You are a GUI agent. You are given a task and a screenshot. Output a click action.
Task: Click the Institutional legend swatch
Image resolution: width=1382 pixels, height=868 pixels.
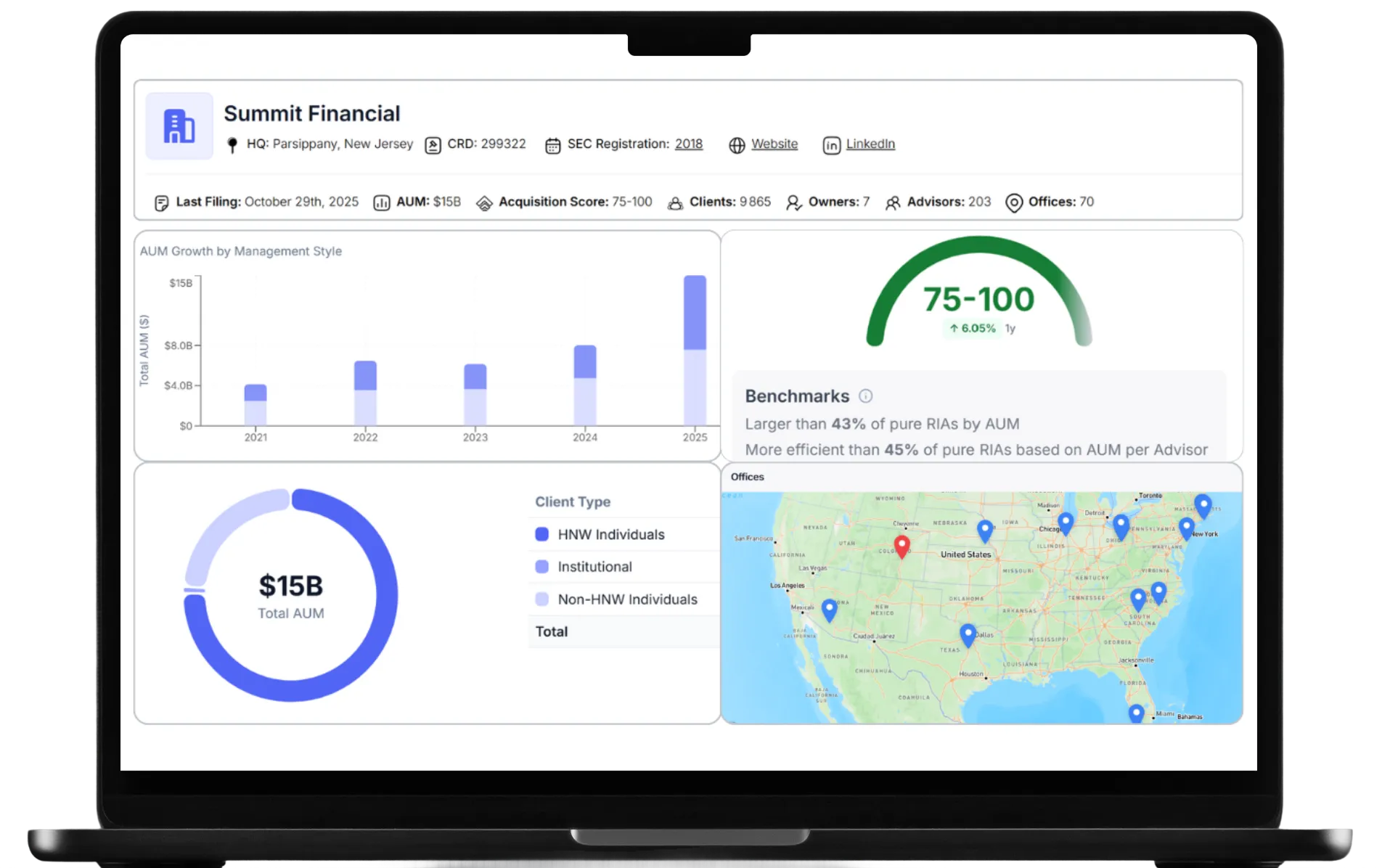[542, 567]
